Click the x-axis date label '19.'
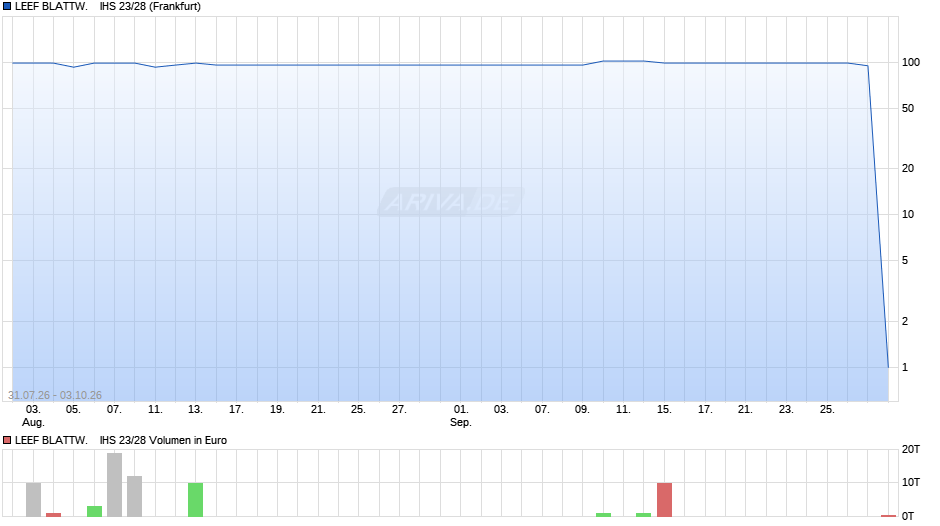 277,409
